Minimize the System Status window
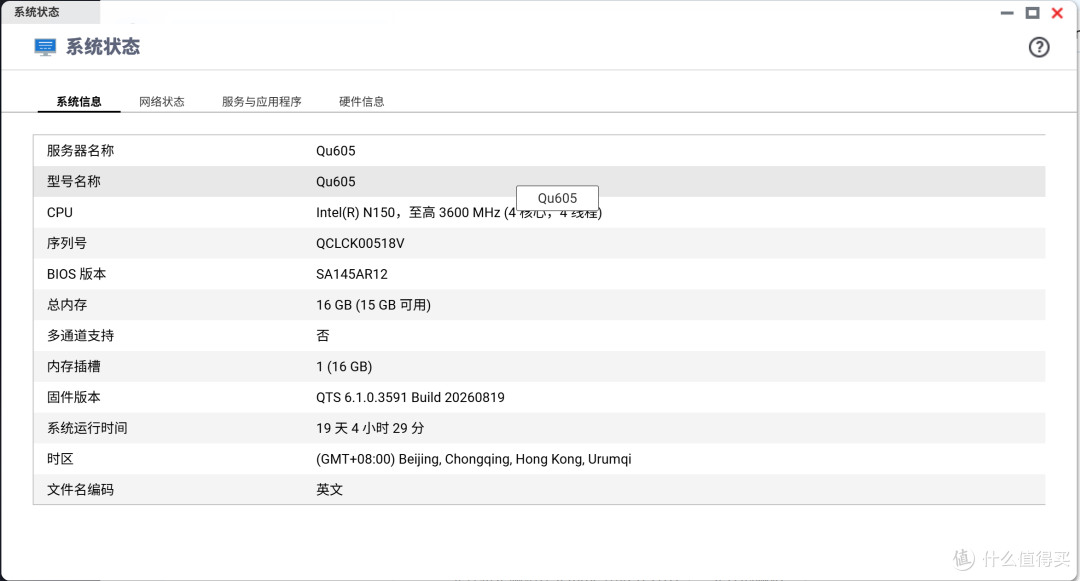 point(1007,13)
